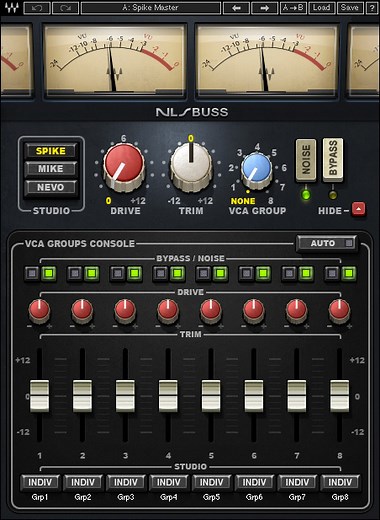Load next preset with right arrow
The height and width of the screenshot is (520, 380).
(265, 8)
